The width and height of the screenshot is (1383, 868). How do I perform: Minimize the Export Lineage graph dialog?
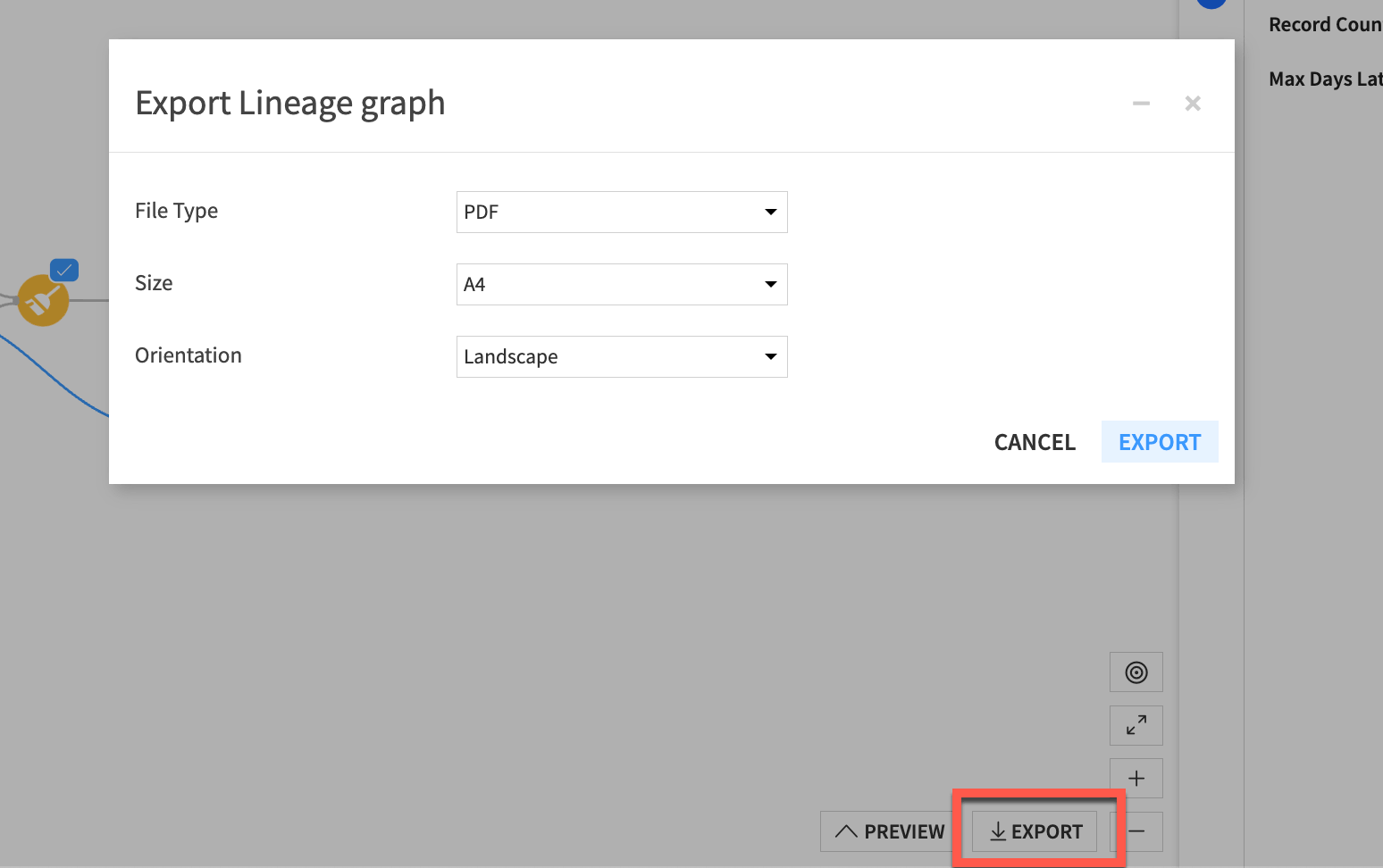click(x=1141, y=103)
